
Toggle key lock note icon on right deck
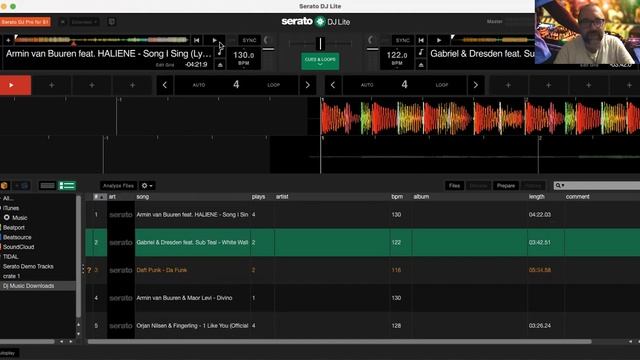(421, 53)
